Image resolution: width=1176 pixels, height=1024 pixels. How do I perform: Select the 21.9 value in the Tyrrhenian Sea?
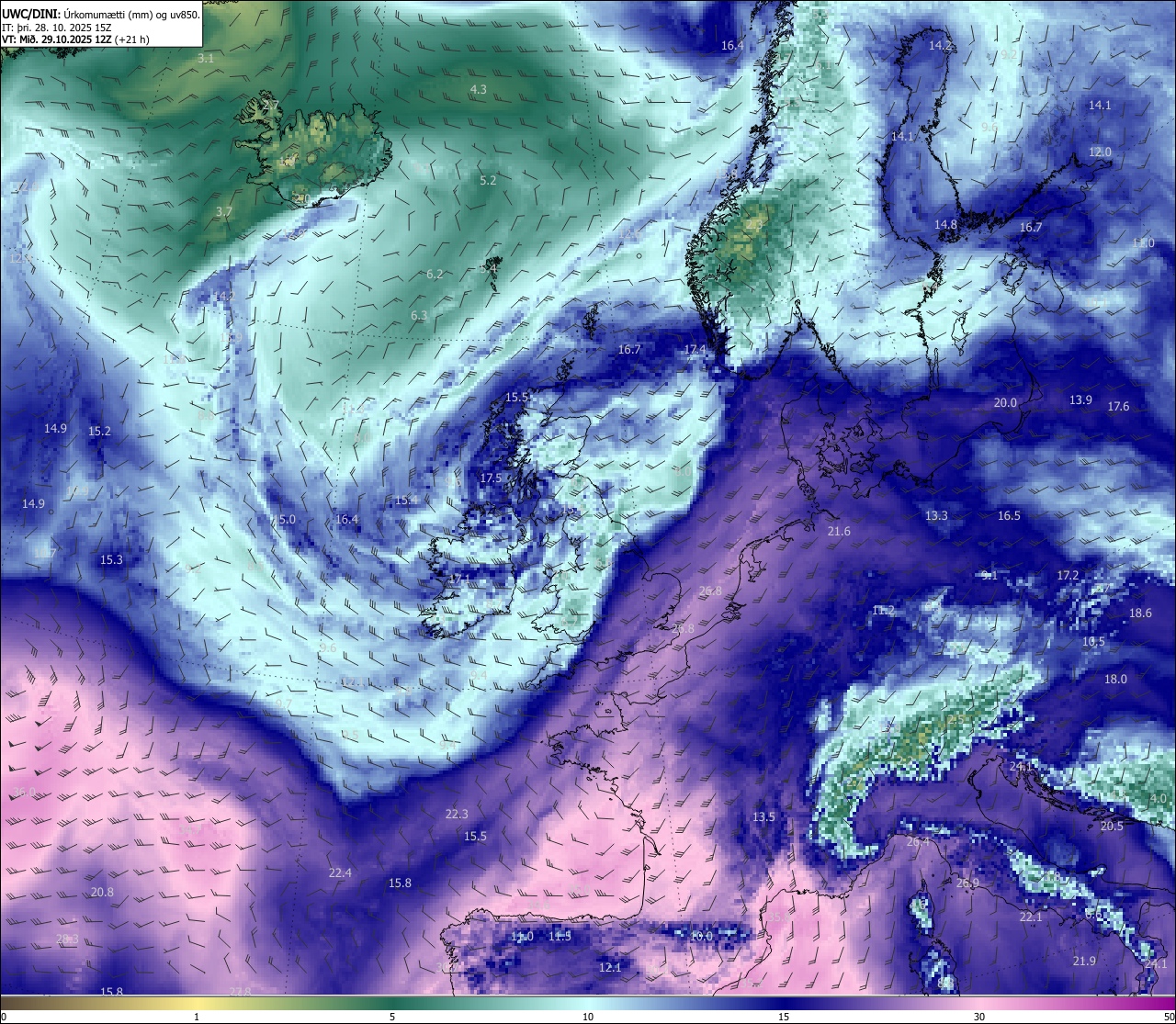click(x=1084, y=961)
